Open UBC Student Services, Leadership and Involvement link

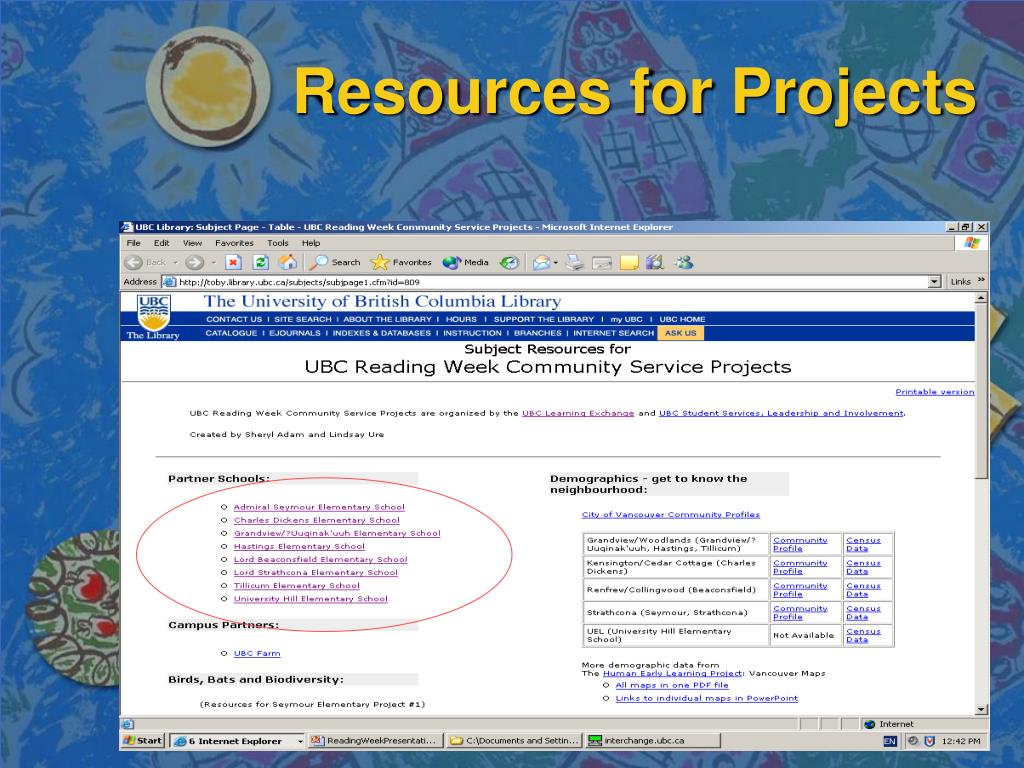coord(782,413)
